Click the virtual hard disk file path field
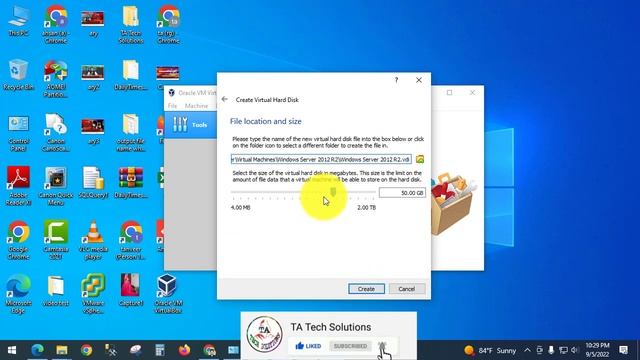 (321, 159)
